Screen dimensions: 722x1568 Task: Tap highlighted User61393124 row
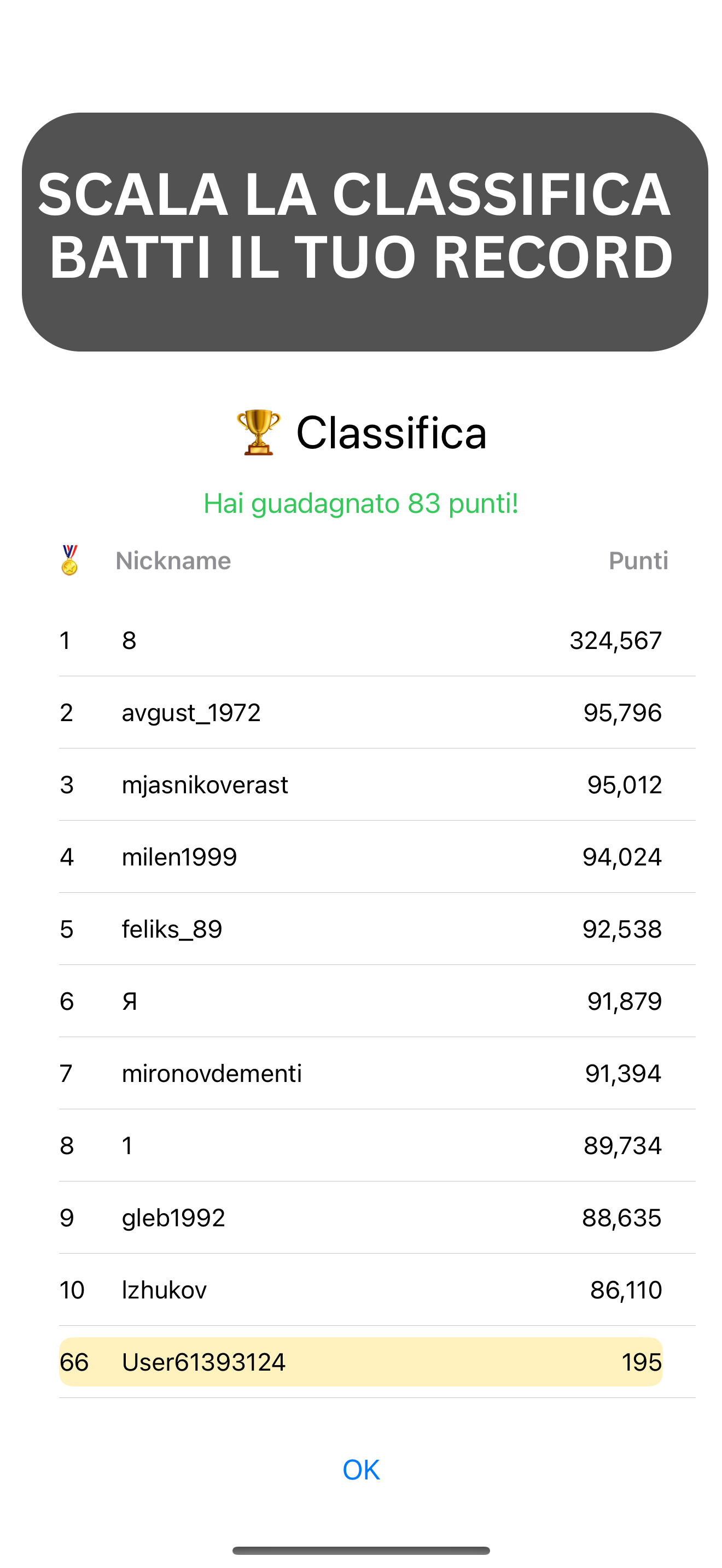360,1362
